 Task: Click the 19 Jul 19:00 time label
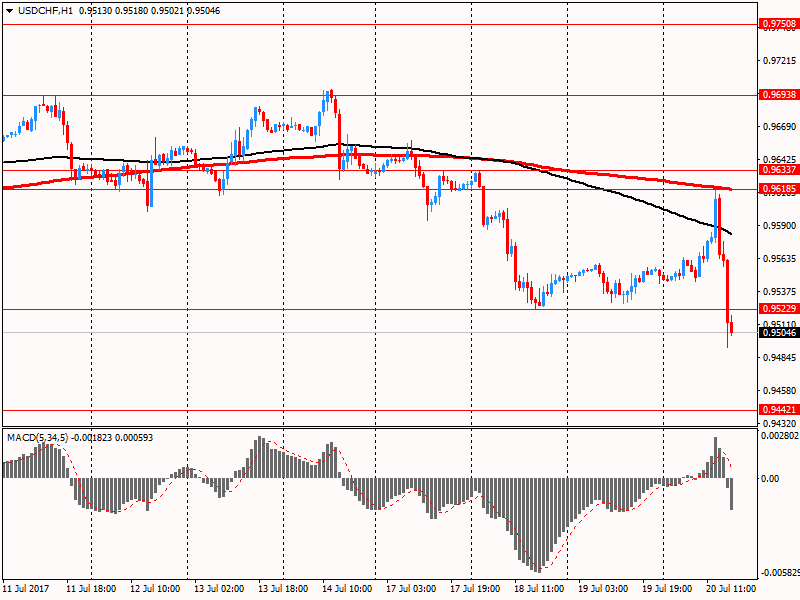[667, 589]
